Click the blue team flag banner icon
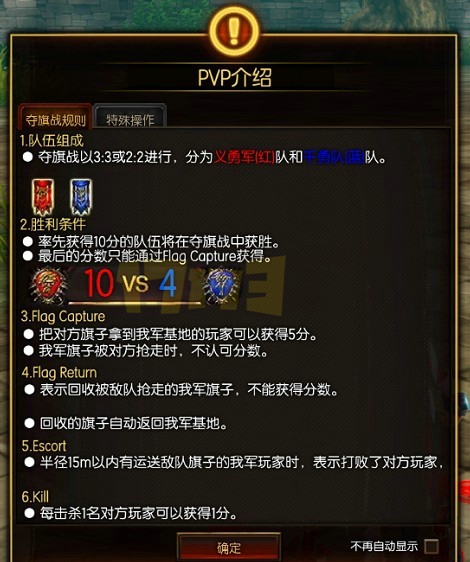Viewport: 470px width, 562px height. (81, 197)
